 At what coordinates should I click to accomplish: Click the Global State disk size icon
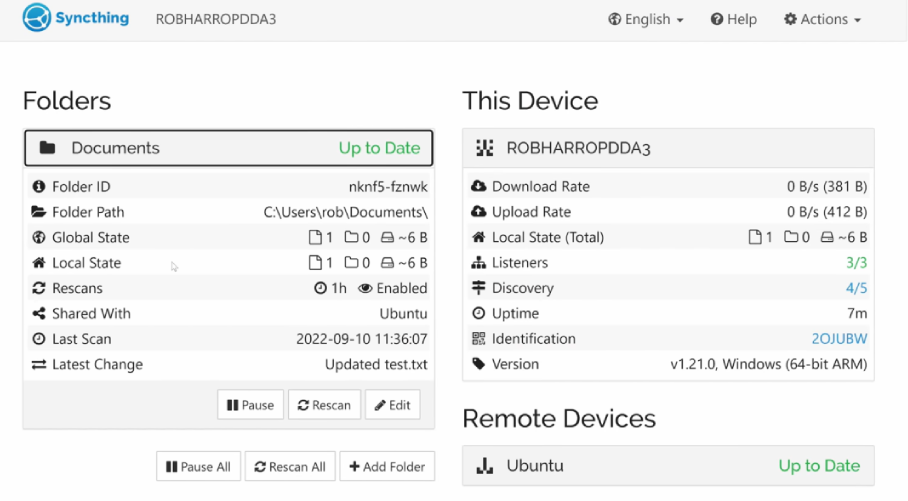point(387,237)
